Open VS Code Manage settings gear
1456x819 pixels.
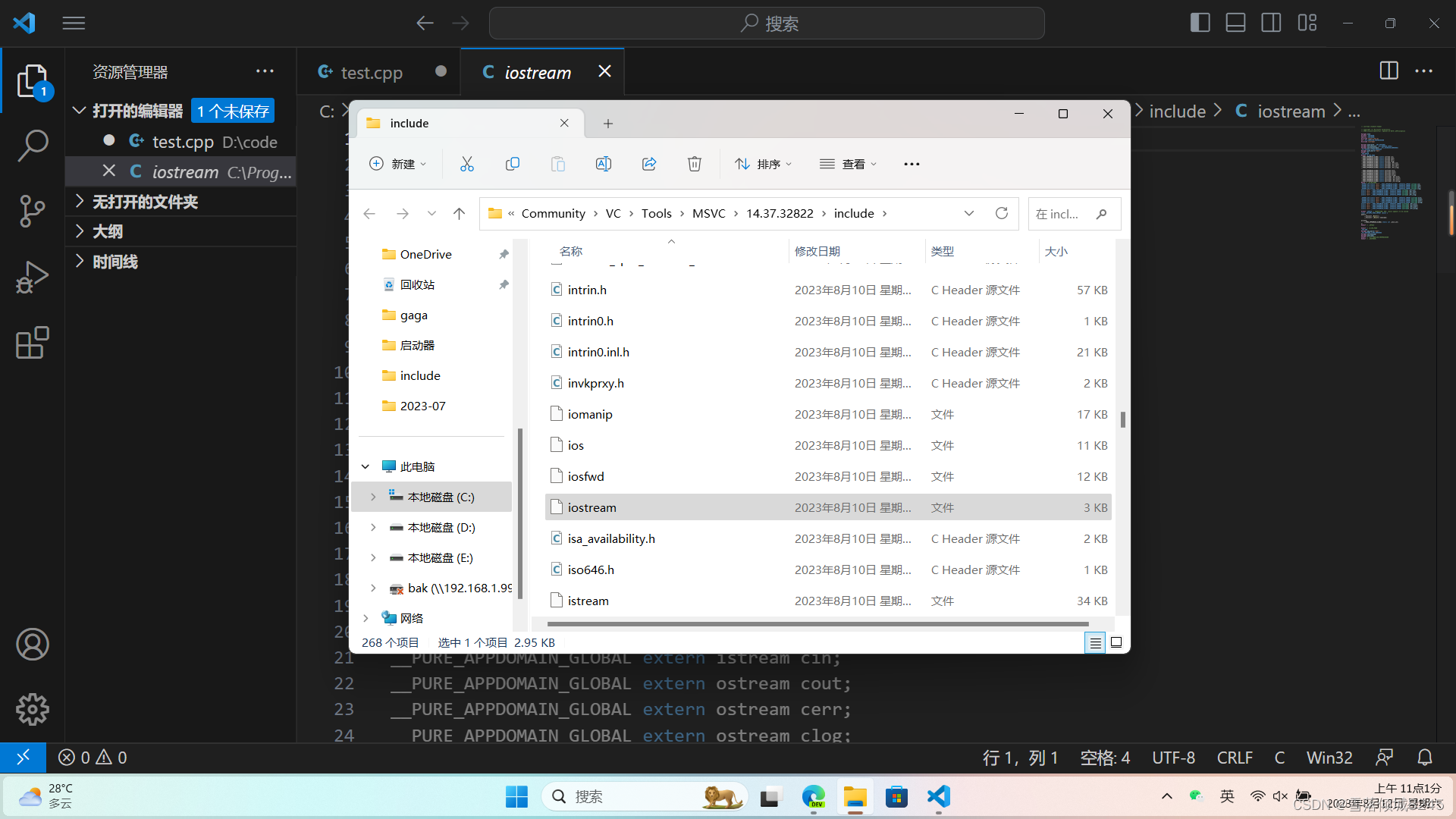pyautogui.click(x=32, y=709)
